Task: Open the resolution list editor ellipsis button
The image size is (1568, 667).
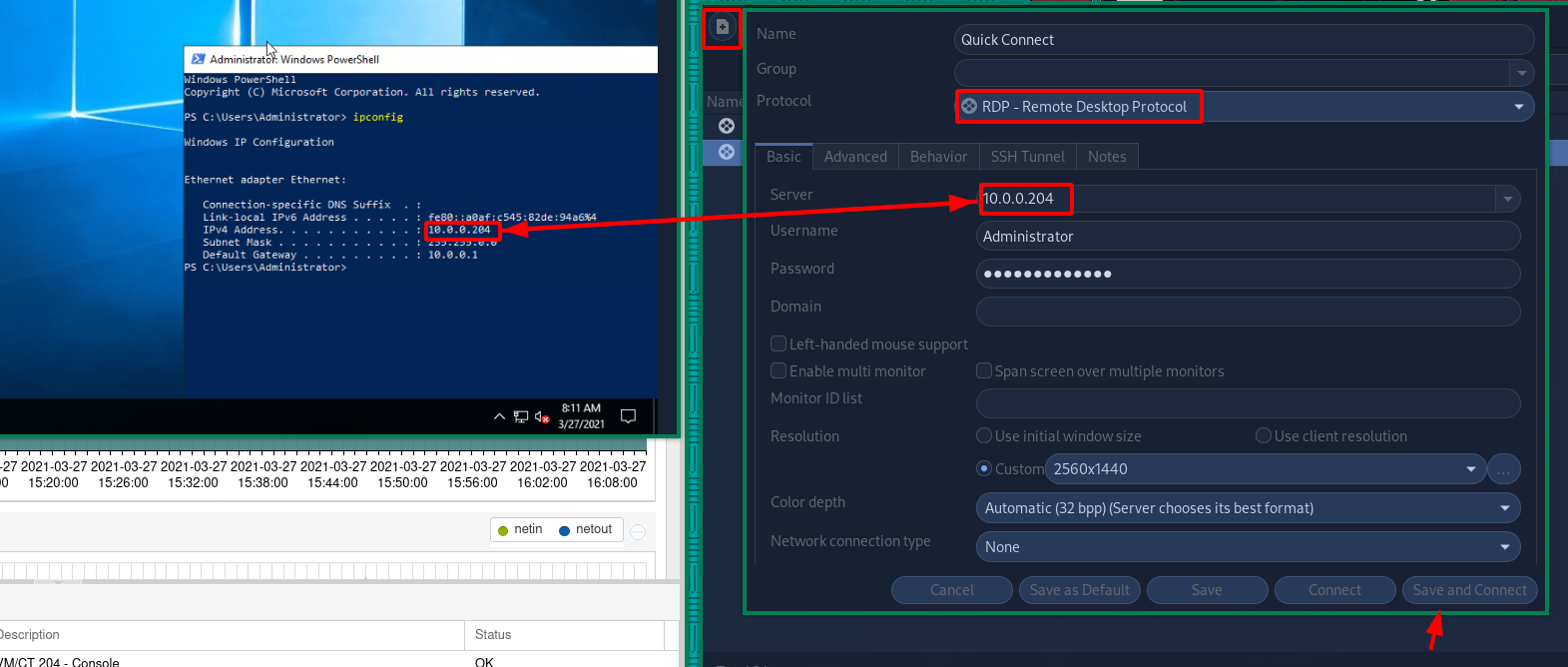Action: (1504, 469)
